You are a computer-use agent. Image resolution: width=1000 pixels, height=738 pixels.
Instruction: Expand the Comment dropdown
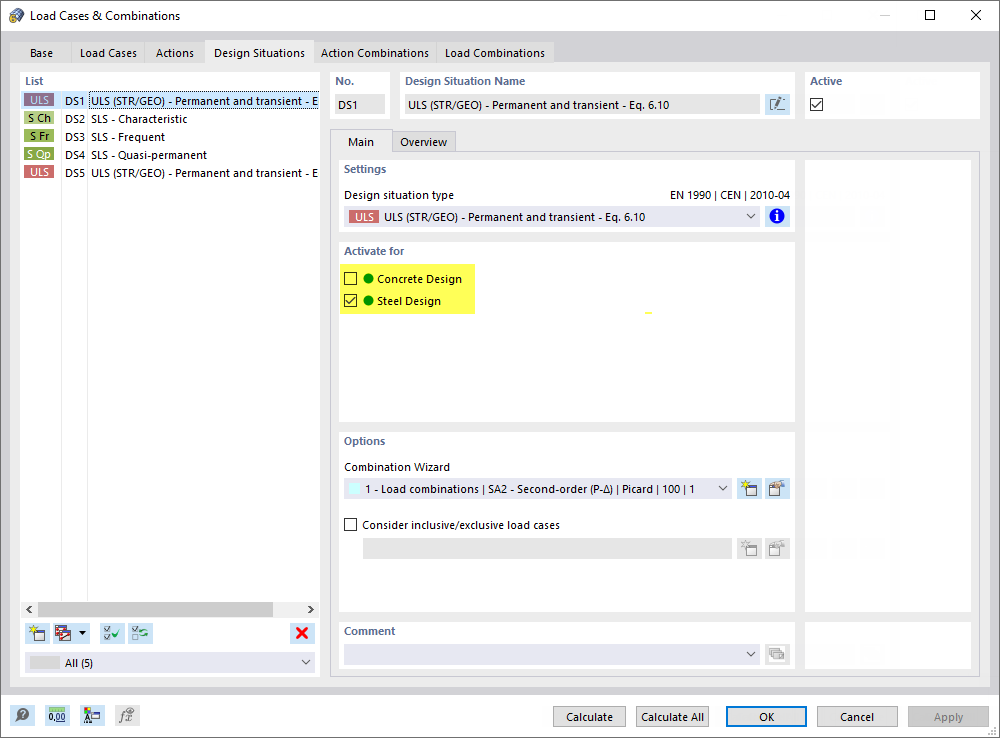751,654
